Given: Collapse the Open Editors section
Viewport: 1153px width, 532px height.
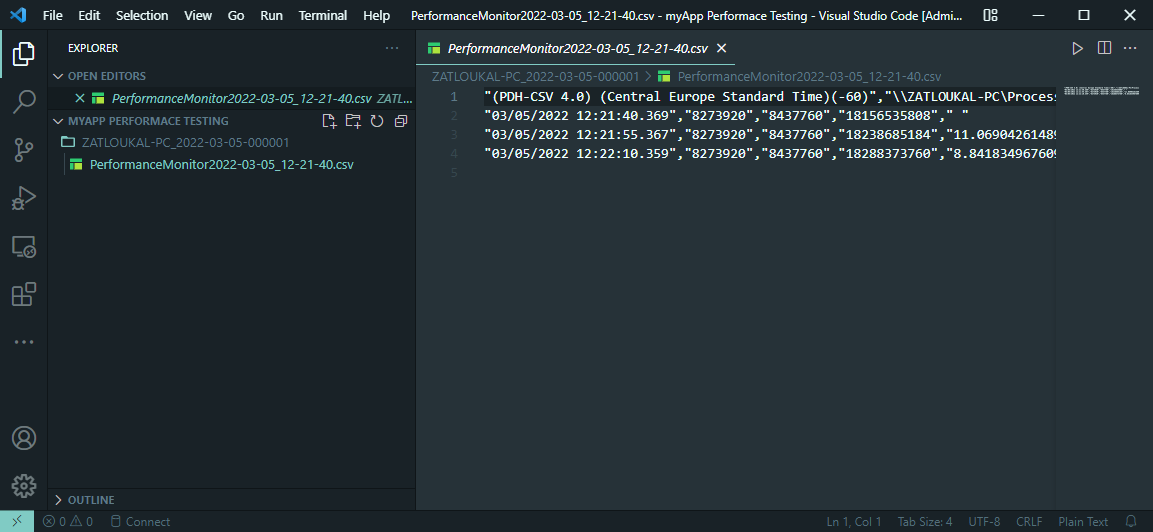Looking at the screenshot, I should (x=58, y=76).
